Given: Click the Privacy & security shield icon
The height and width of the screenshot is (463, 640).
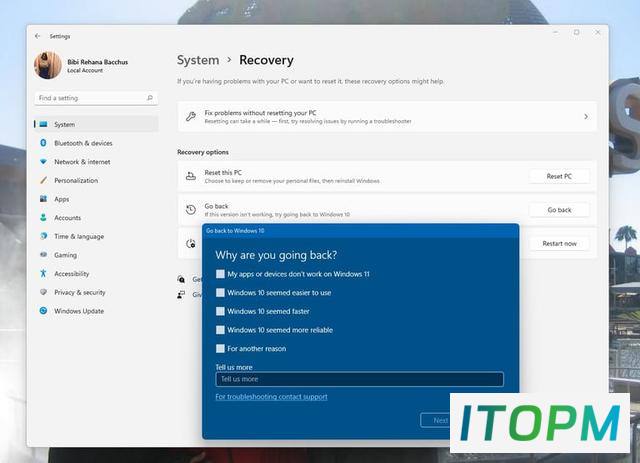Looking at the screenshot, I should [43, 292].
